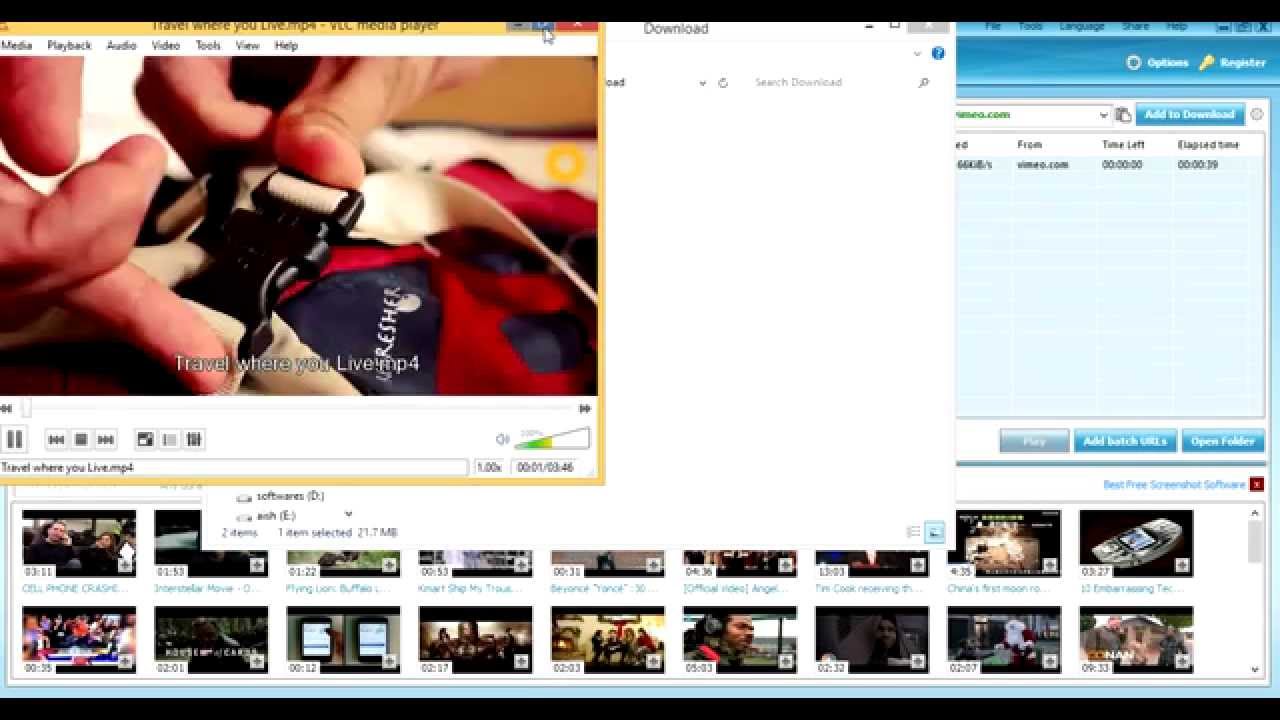Add the 02:17 video via plus icon
Image resolution: width=1280 pixels, height=720 pixels.
coord(522,662)
